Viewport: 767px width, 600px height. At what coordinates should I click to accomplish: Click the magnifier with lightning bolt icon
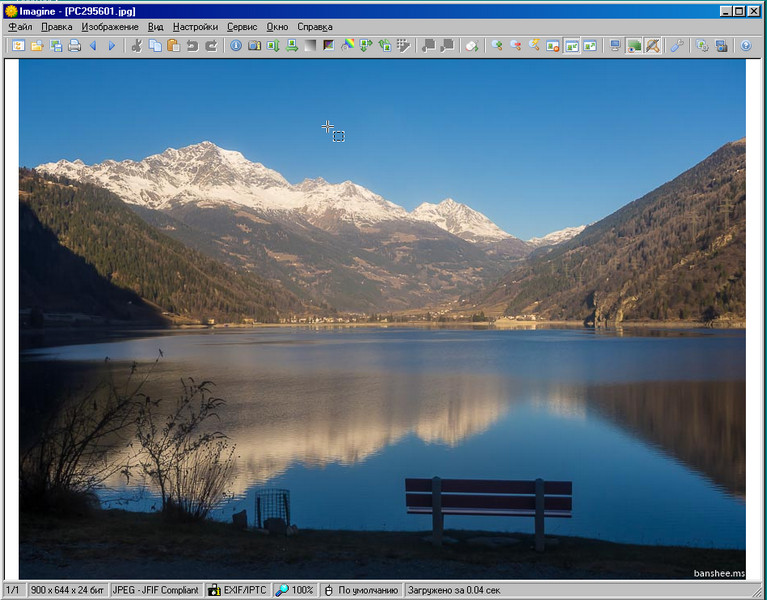534,45
